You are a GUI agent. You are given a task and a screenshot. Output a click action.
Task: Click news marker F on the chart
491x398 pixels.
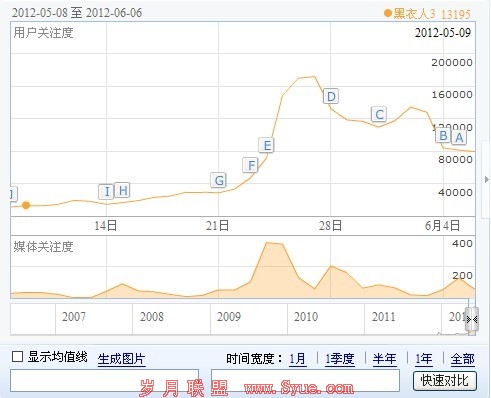pyautogui.click(x=251, y=165)
